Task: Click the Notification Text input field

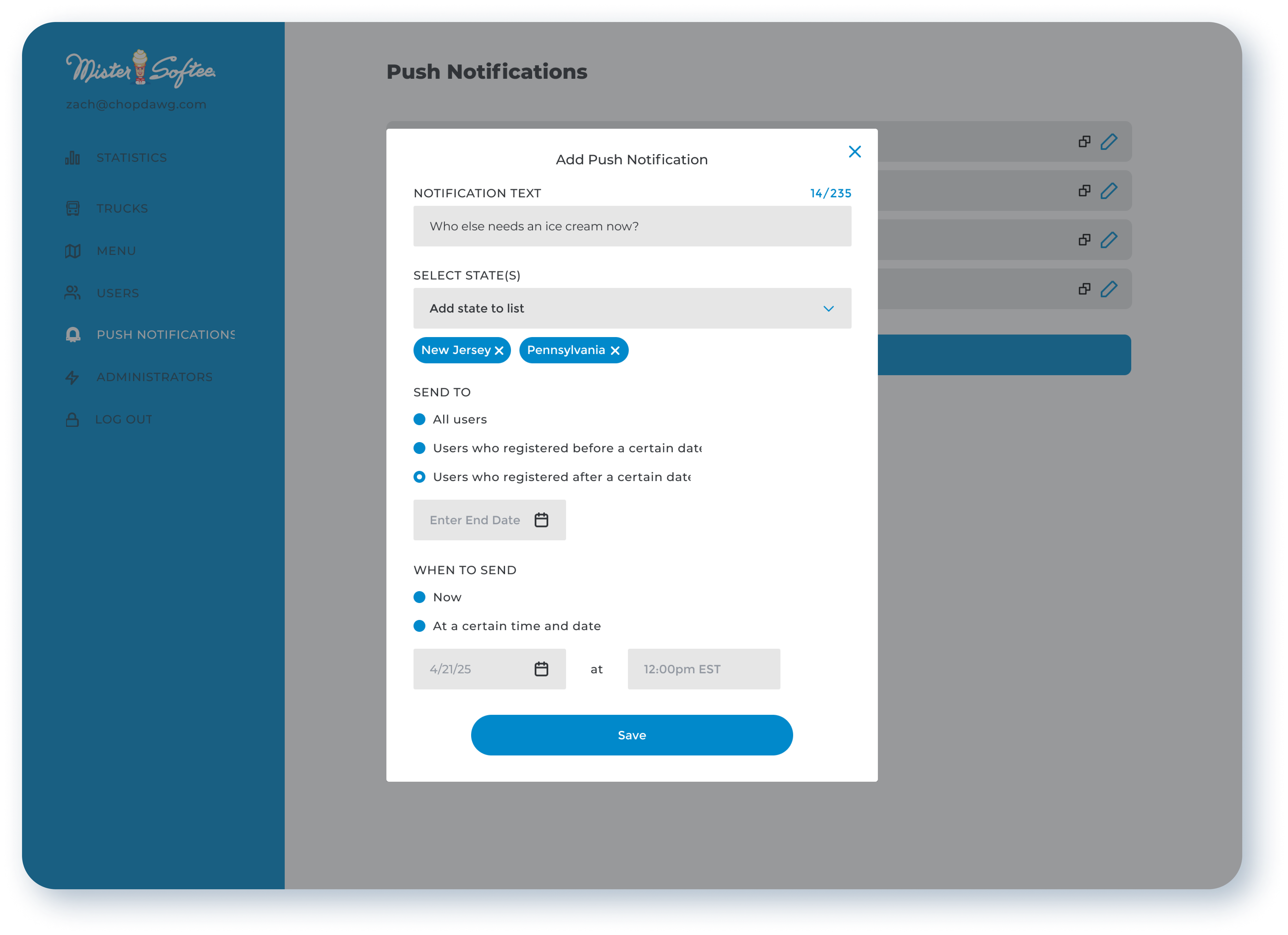Action: click(x=632, y=226)
